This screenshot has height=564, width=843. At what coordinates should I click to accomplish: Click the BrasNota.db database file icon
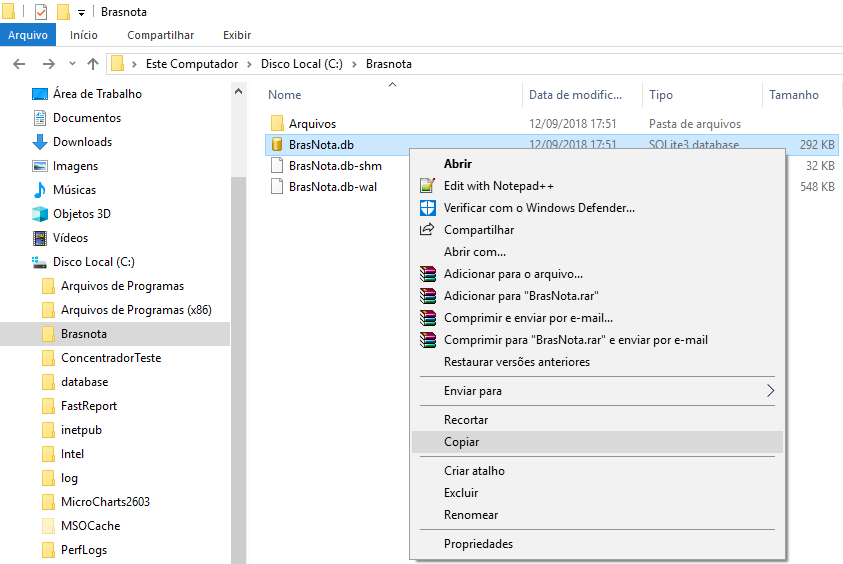pyautogui.click(x=277, y=144)
